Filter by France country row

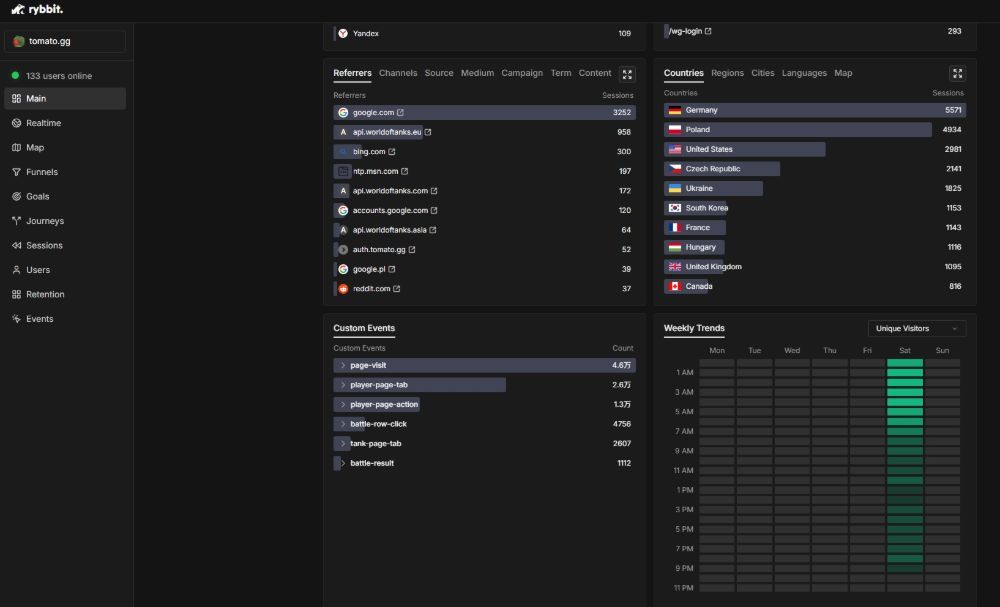click(814, 228)
